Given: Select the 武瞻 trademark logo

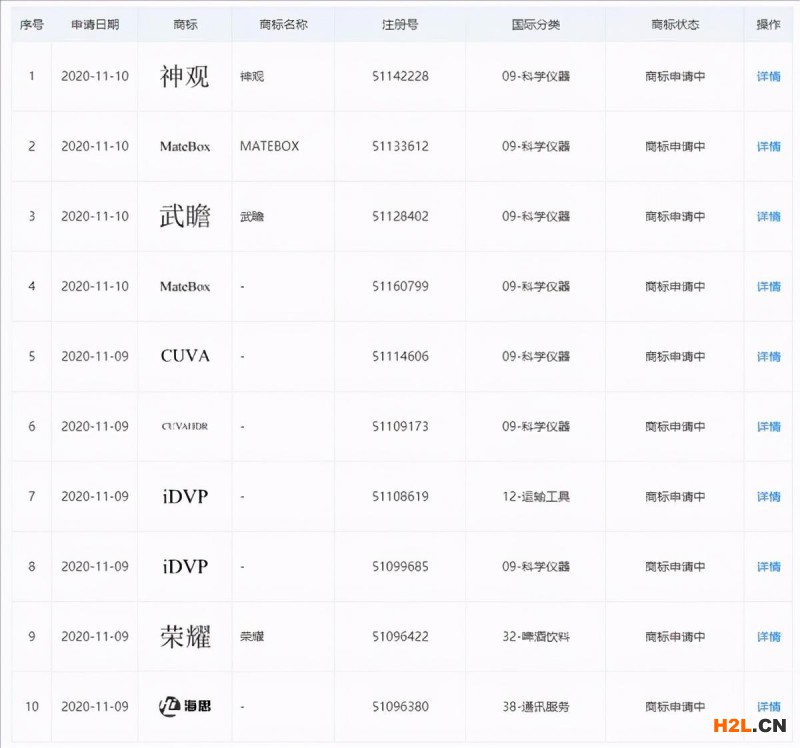Looking at the screenshot, I should coord(185,216).
